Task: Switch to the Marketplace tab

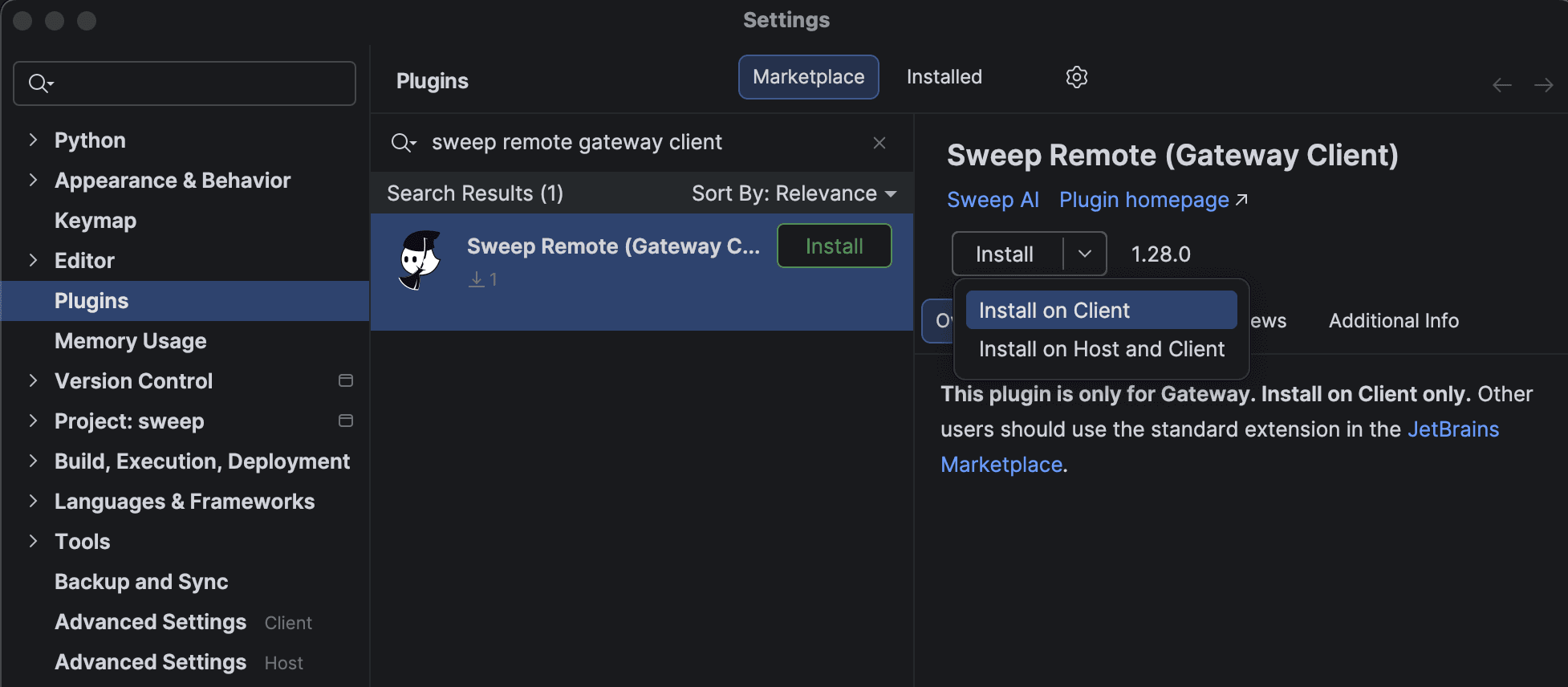Action: (x=808, y=77)
